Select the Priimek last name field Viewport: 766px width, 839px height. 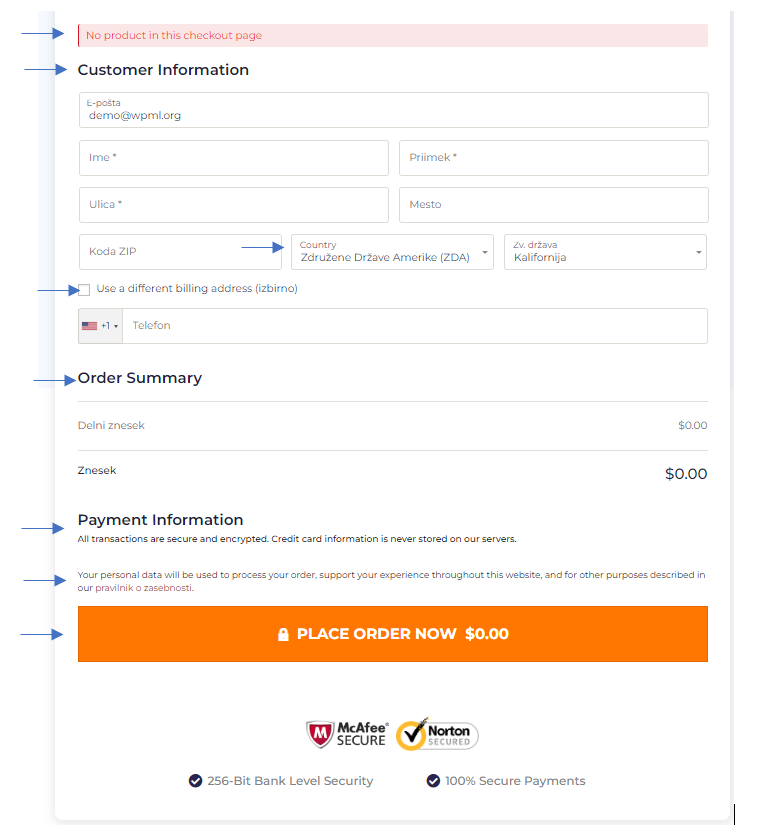tap(554, 158)
